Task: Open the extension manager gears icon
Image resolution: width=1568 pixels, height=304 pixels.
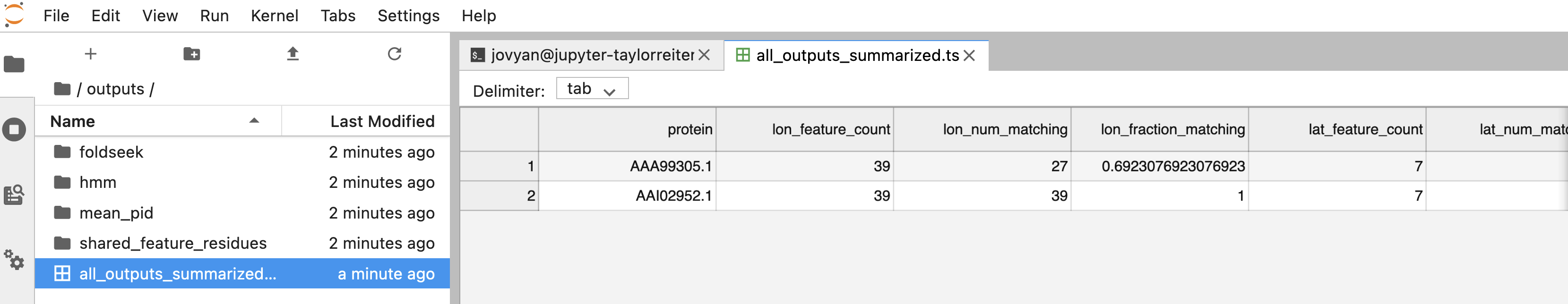Action: [x=14, y=260]
